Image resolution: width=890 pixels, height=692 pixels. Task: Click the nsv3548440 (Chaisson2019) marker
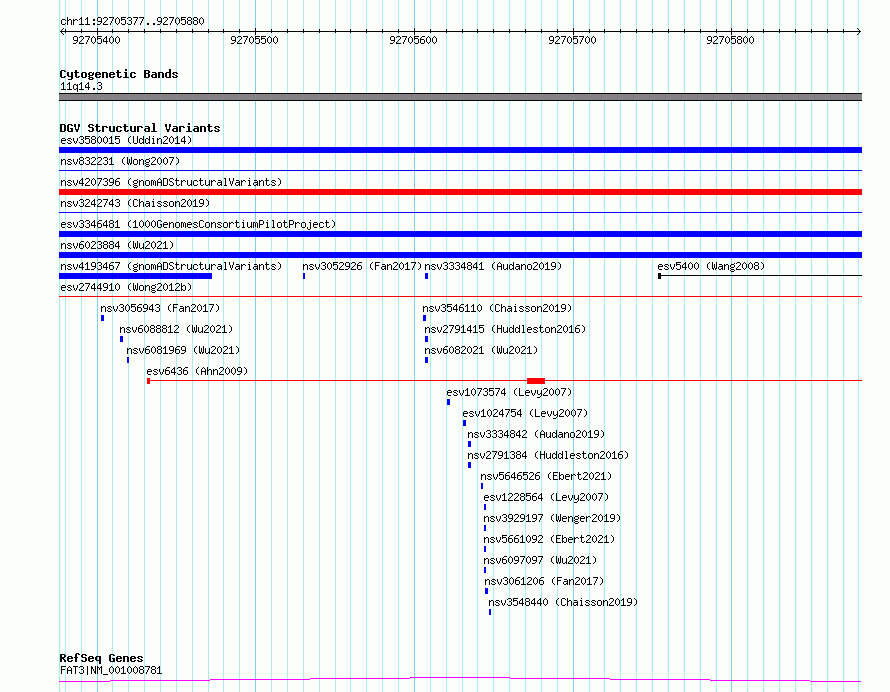(490, 612)
